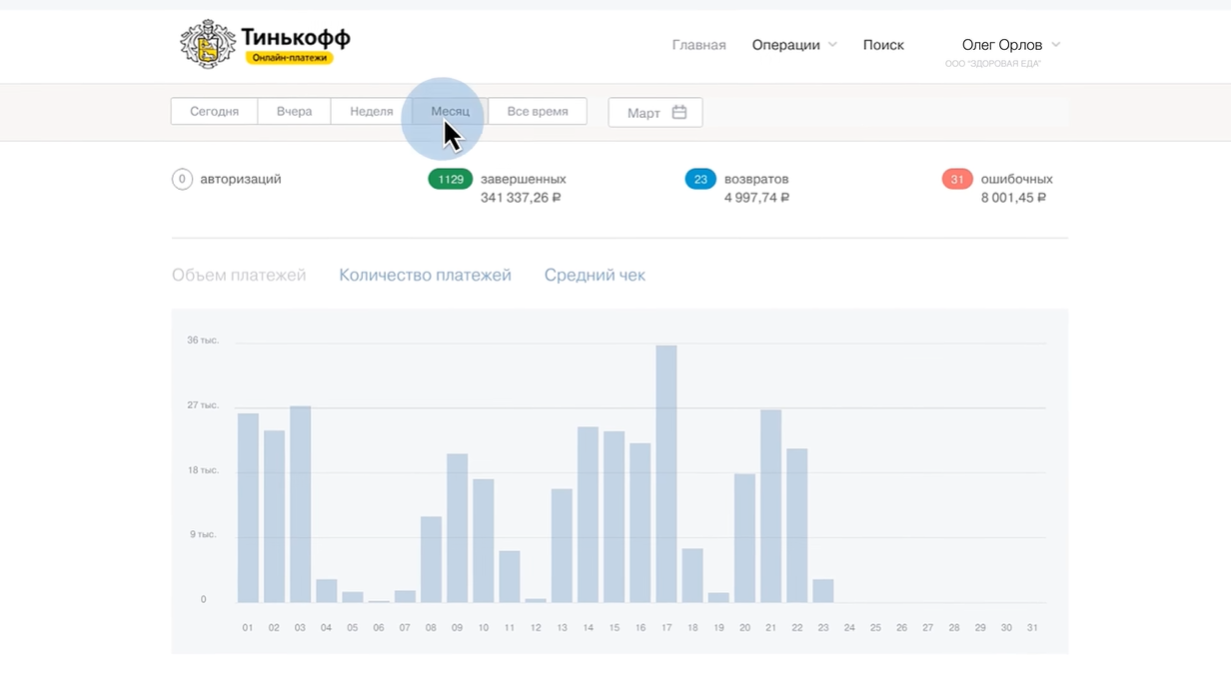
Task: Open the Объем платежей chart tab
Action: [x=239, y=275]
